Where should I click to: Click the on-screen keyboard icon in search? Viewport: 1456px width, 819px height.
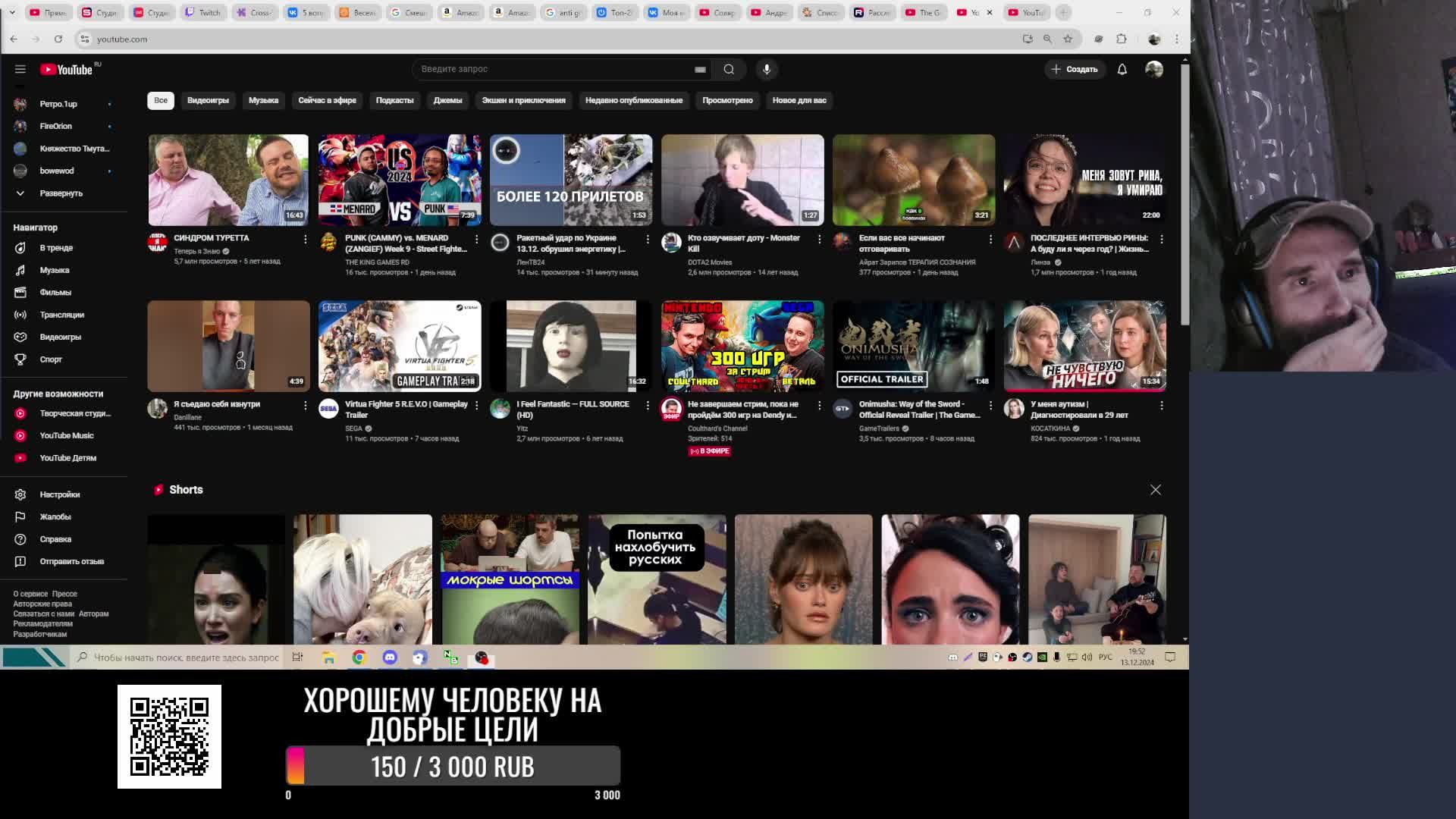tap(700, 69)
